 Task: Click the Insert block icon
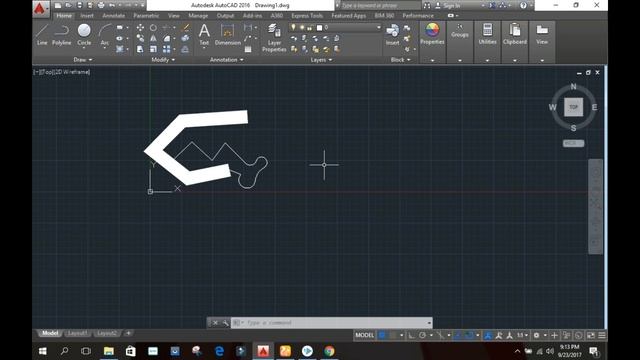coord(392,34)
